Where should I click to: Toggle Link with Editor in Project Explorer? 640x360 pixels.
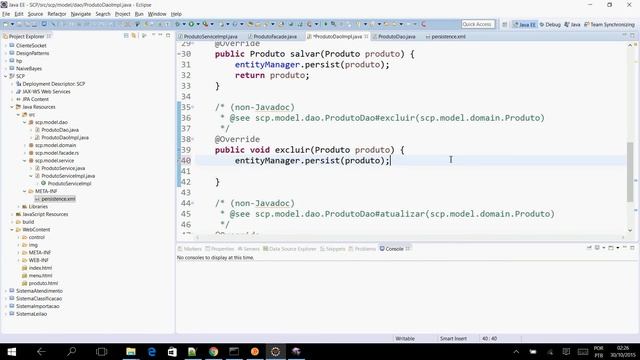[x=133, y=36]
